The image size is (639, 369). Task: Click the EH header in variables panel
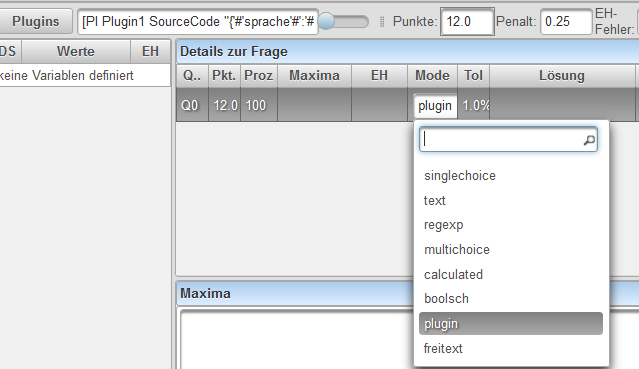[150, 51]
